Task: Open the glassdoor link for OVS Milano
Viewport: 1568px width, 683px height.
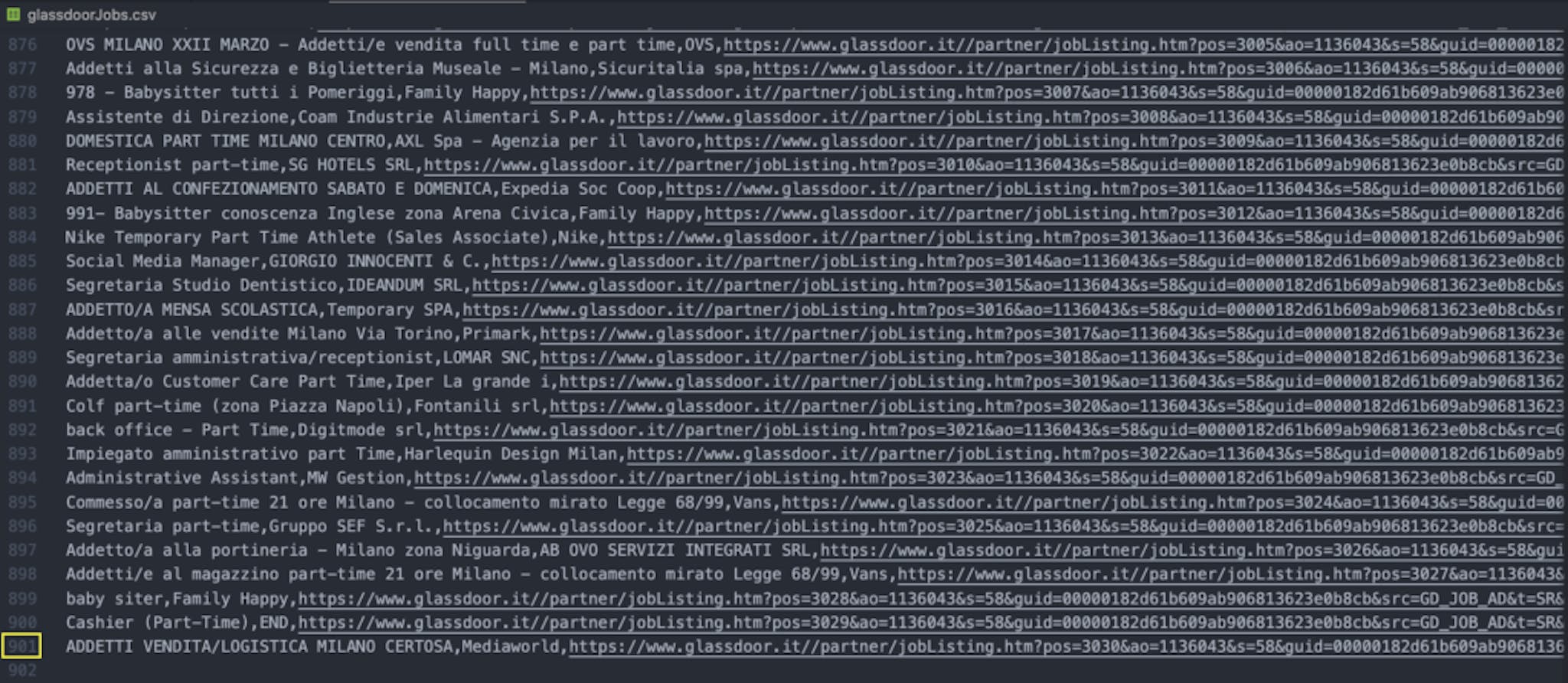Action: pos(1144,44)
